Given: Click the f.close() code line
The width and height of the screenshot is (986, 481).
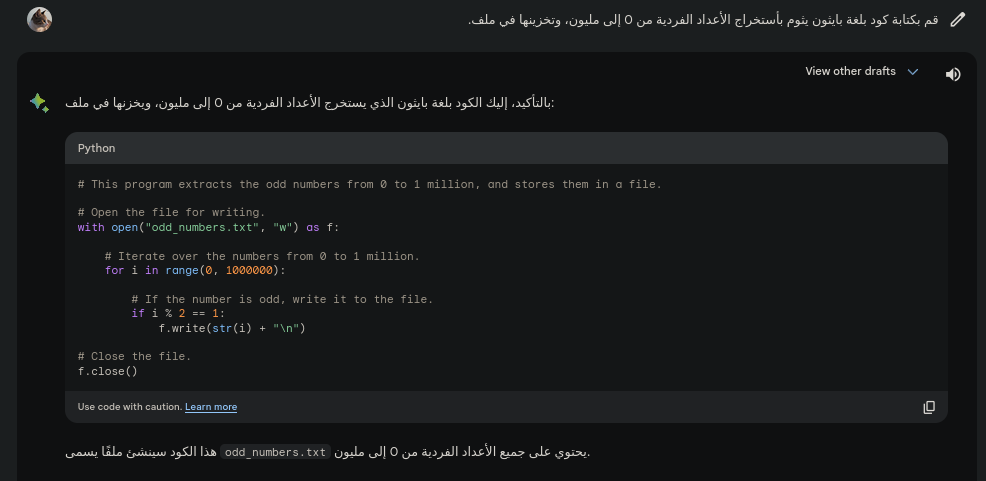Looking at the screenshot, I should click(107, 371).
